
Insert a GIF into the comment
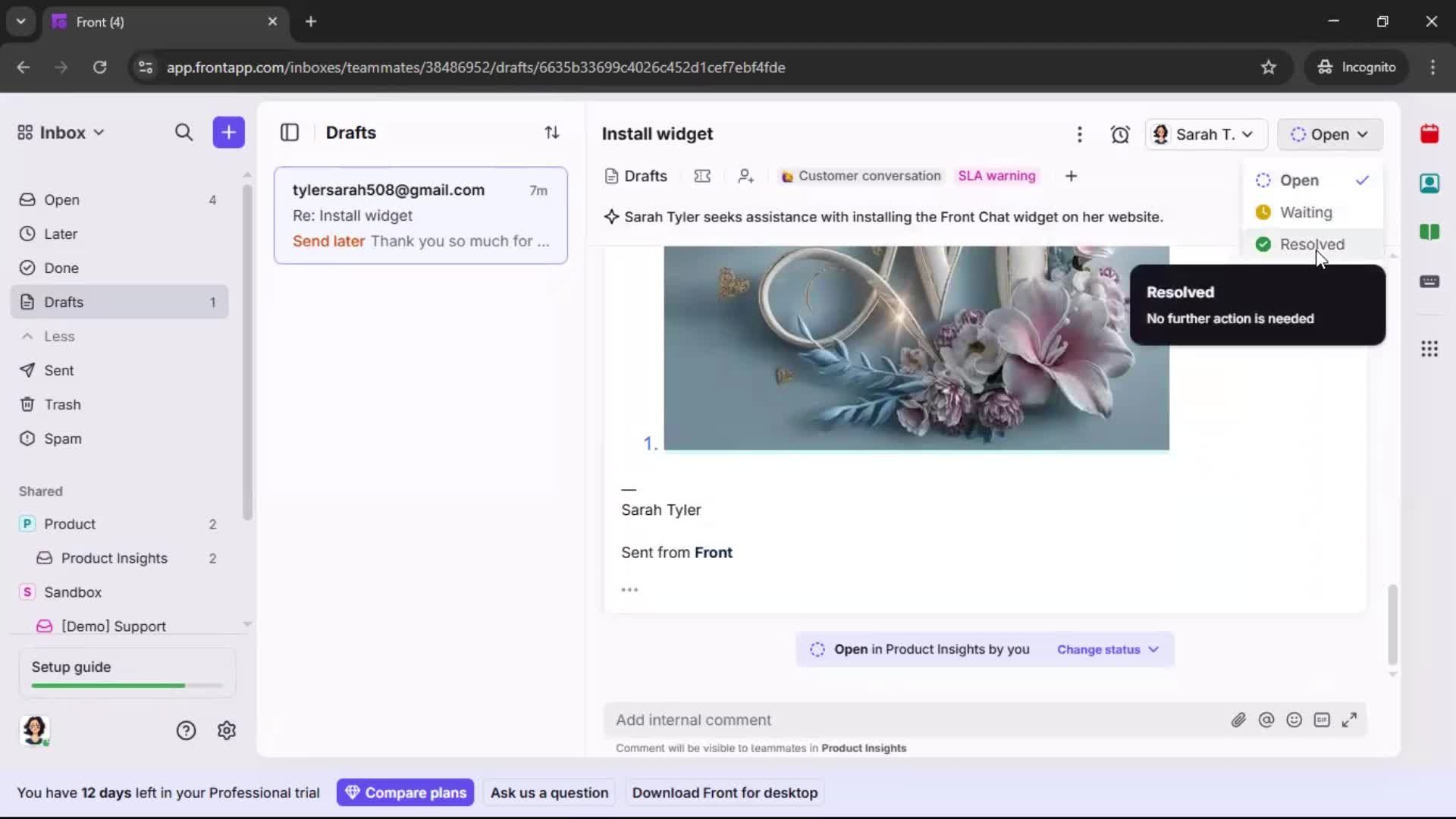[1323, 720]
